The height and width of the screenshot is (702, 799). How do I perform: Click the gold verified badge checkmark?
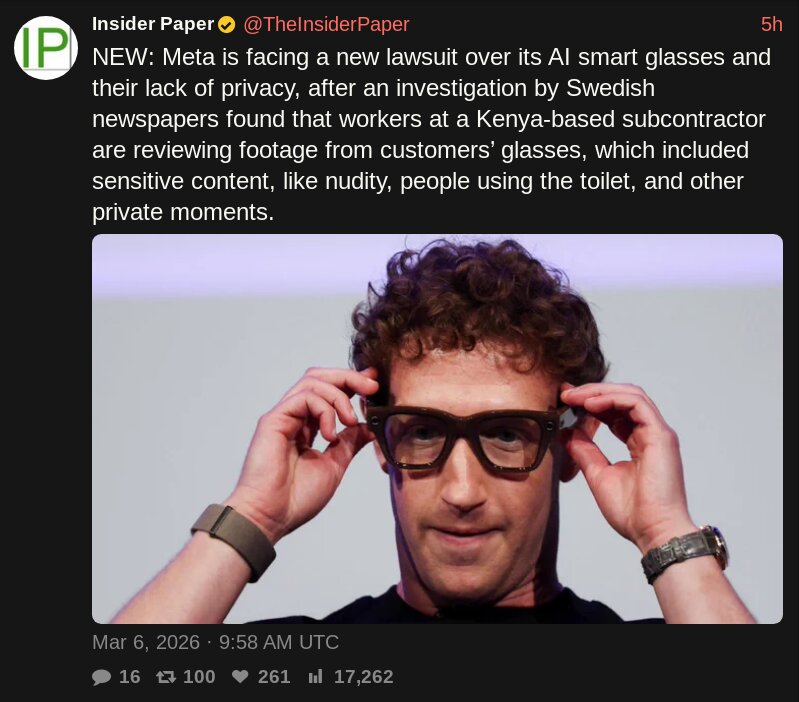227,24
